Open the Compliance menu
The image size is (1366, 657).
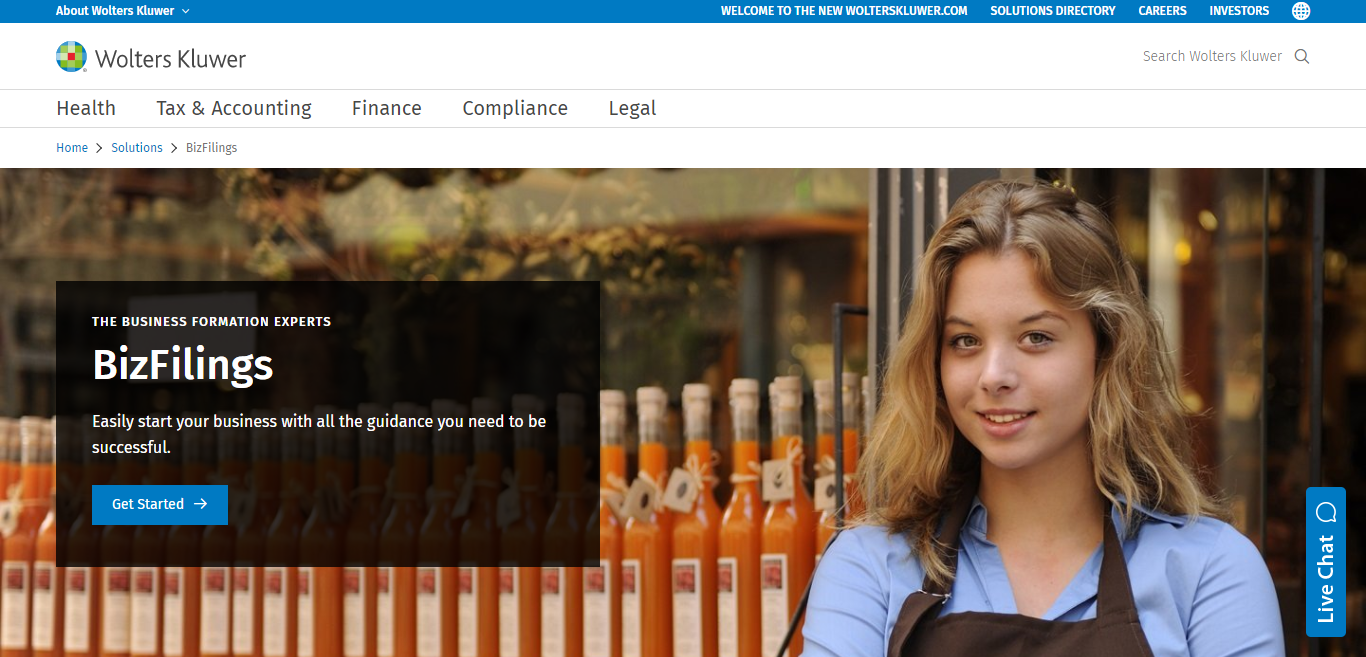[515, 108]
